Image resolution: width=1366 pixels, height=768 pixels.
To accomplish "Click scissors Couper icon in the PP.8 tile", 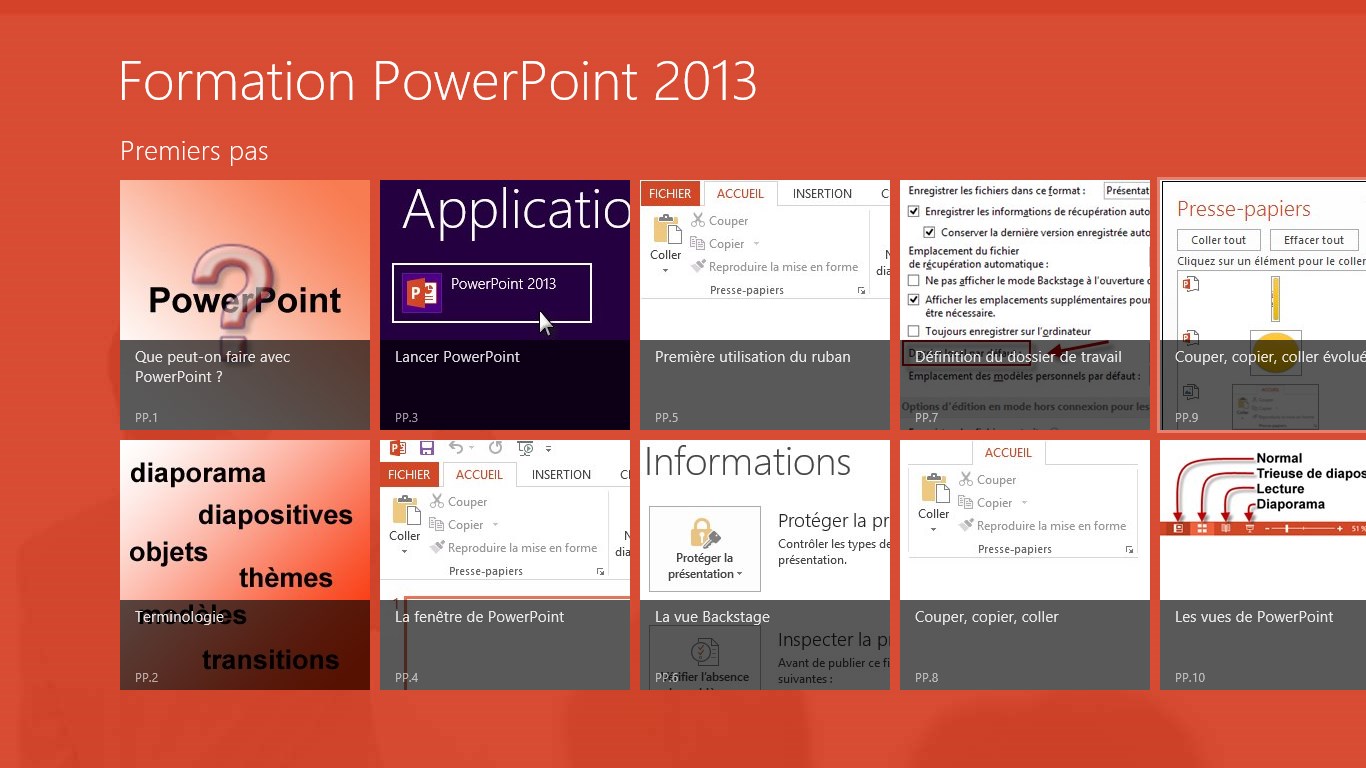I will click(x=966, y=480).
